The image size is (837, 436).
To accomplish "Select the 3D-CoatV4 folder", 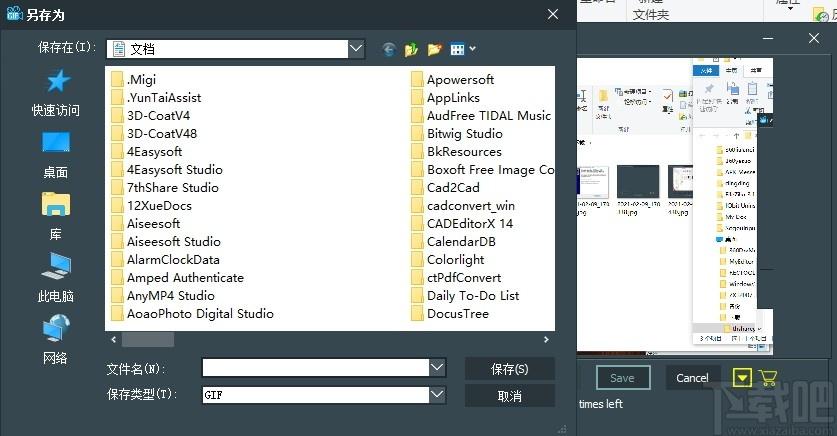I will (151, 116).
